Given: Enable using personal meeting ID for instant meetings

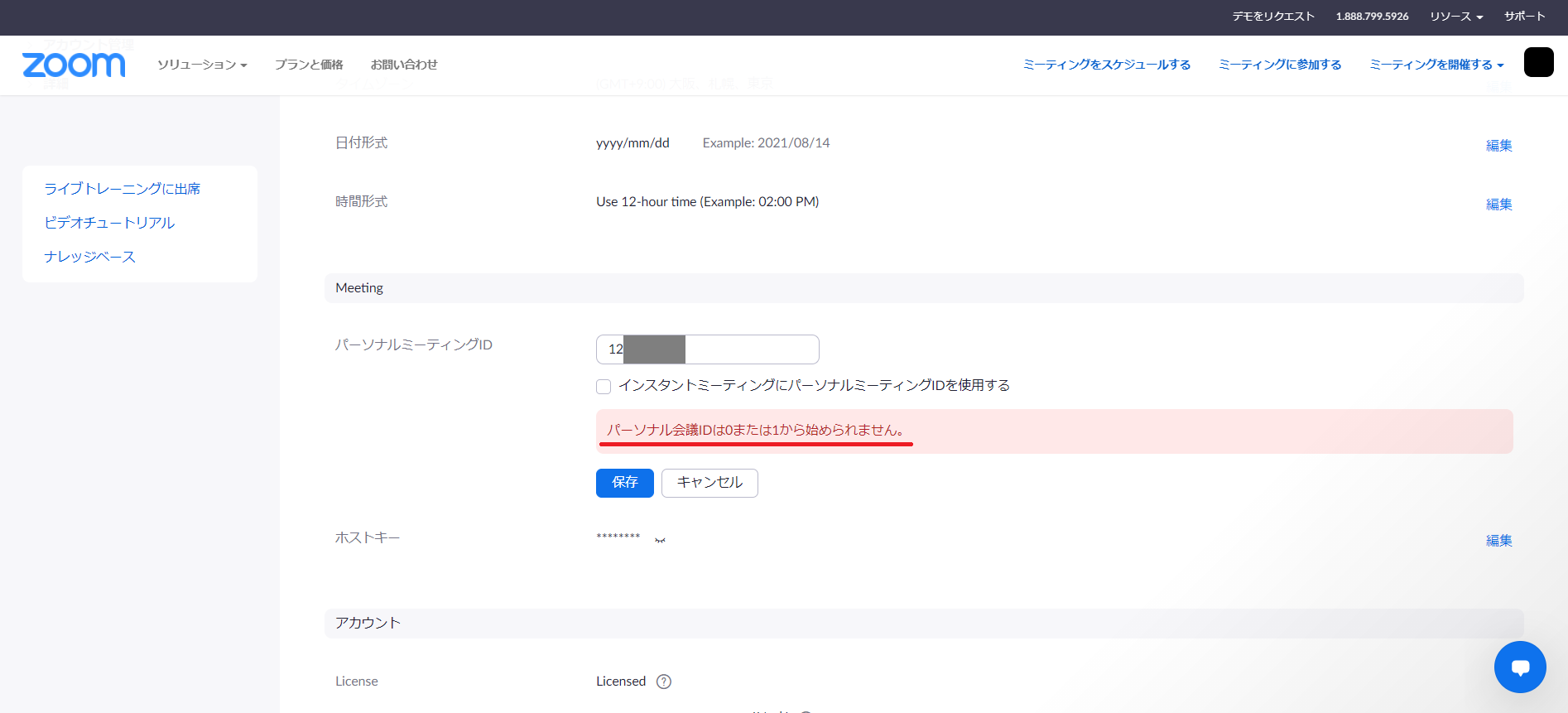Looking at the screenshot, I should (x=604, y=387).
